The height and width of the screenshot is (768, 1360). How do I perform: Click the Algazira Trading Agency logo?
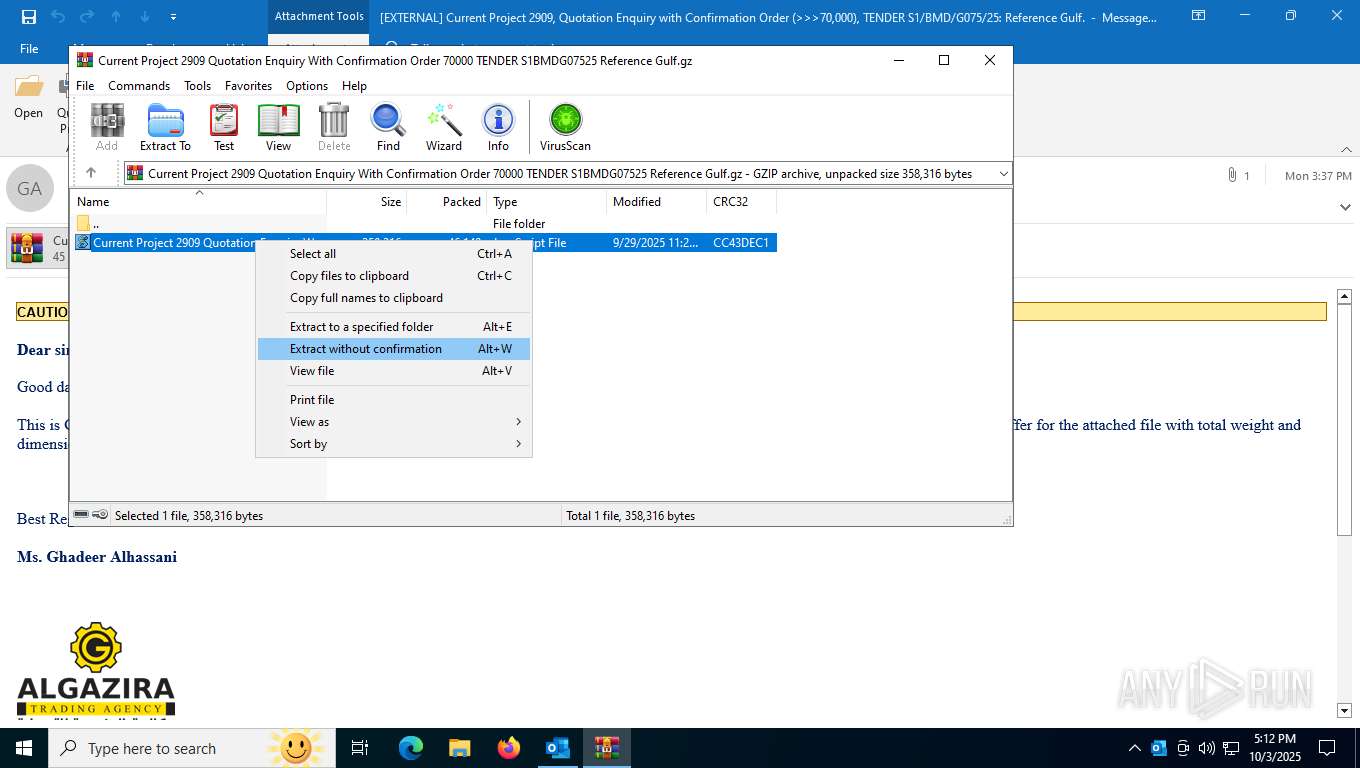point(96,669)
